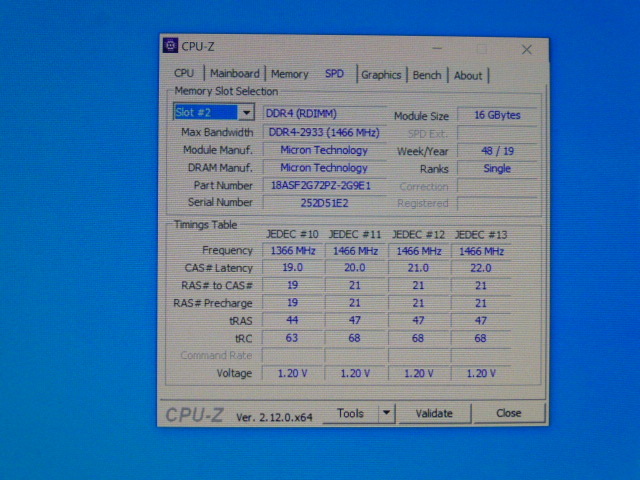
Task: Open the CPU tab
Action: [x=184, y=73]
